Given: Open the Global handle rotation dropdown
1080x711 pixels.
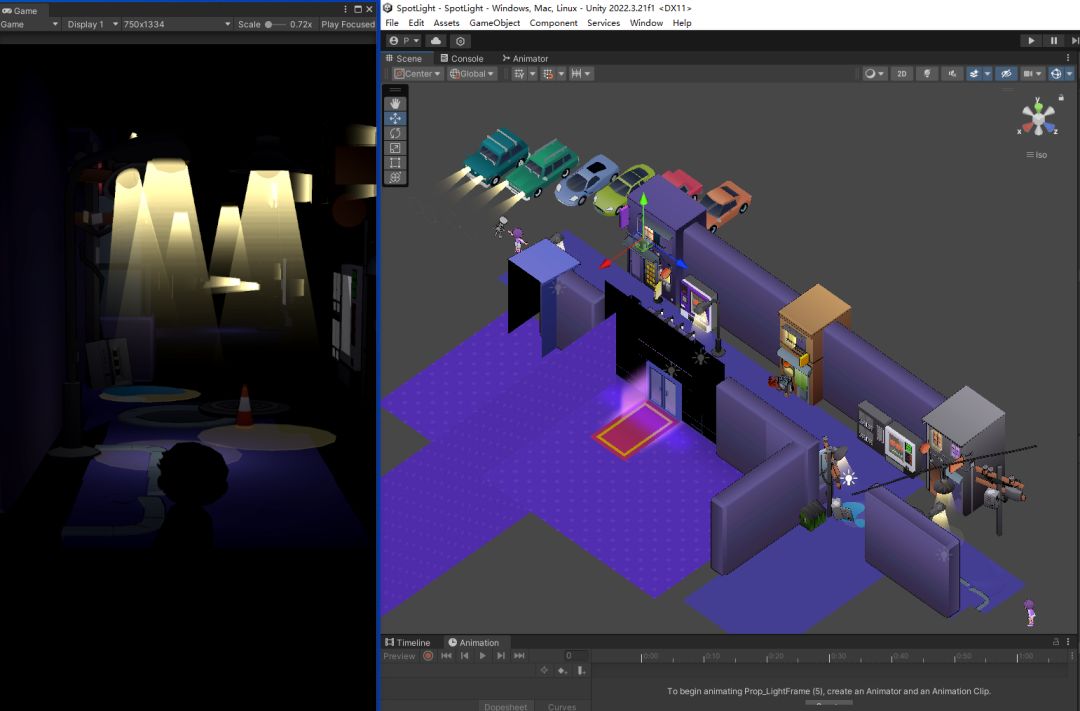Looking at the screenshot, I should [472, 74].
